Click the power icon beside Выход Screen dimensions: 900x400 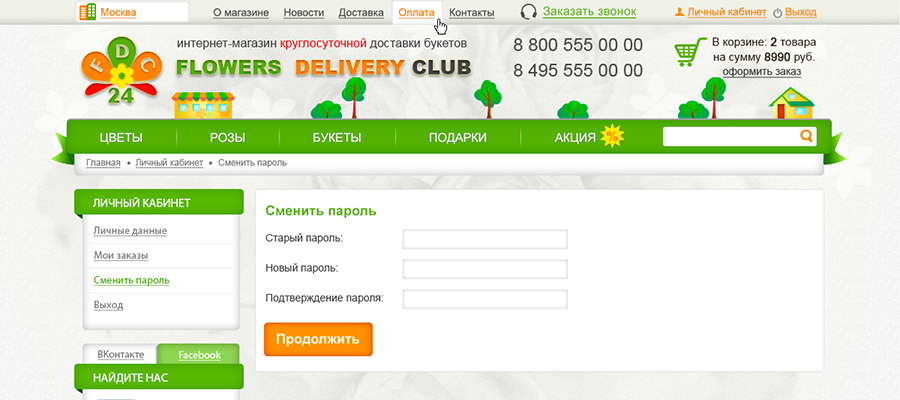(778, 13)
